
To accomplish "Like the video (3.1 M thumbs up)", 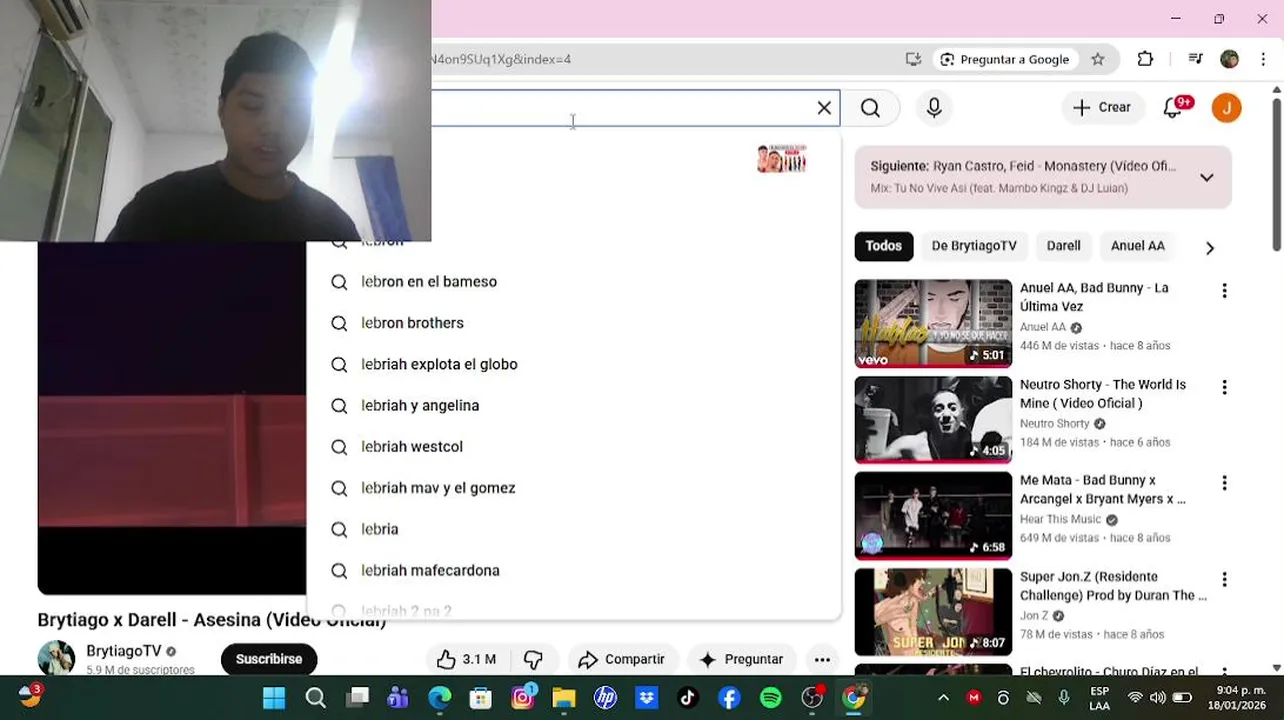I will click(x=466, y=659).
